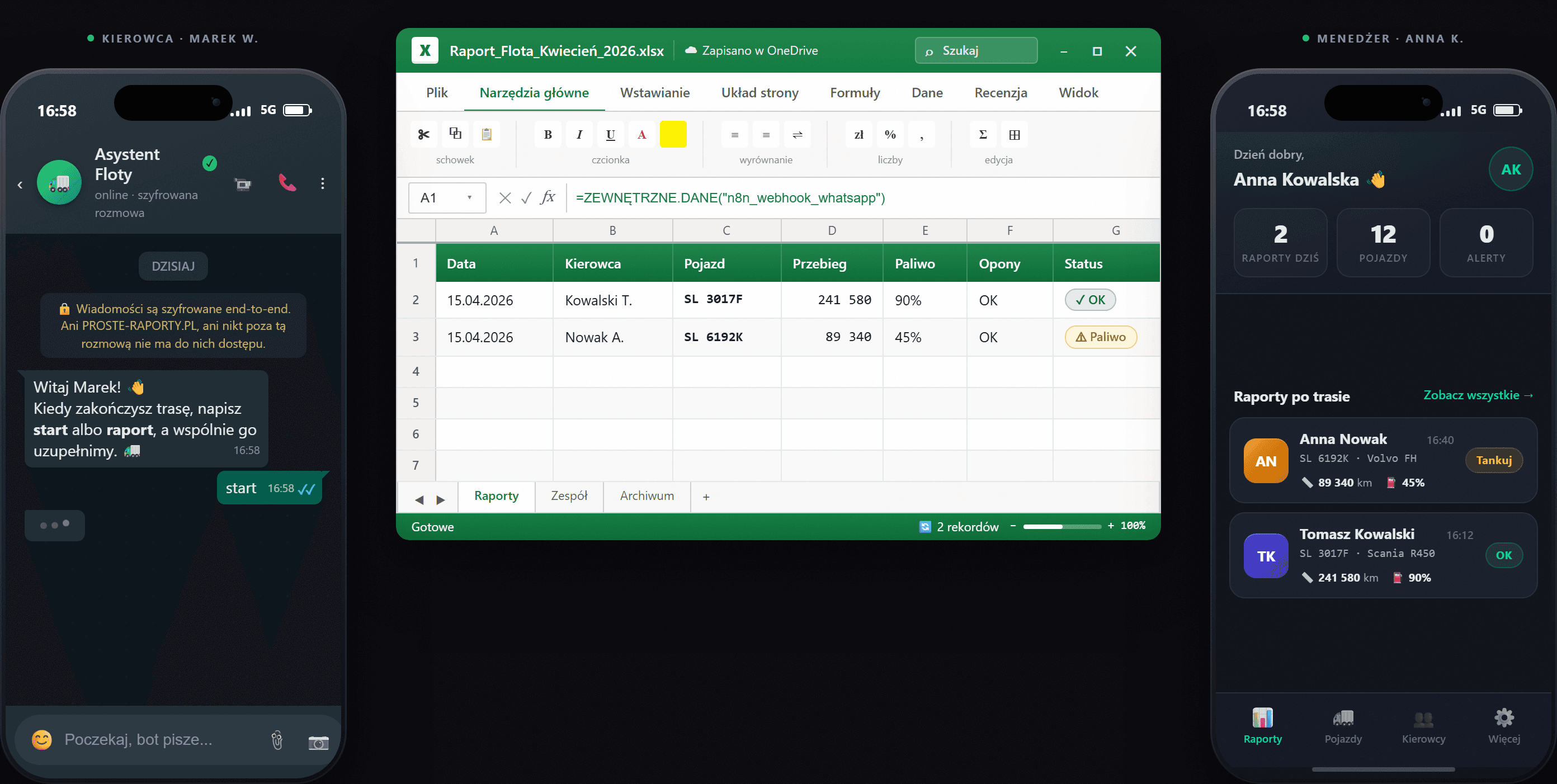Open AK profile avatar in manager app

coord(1511,169)
